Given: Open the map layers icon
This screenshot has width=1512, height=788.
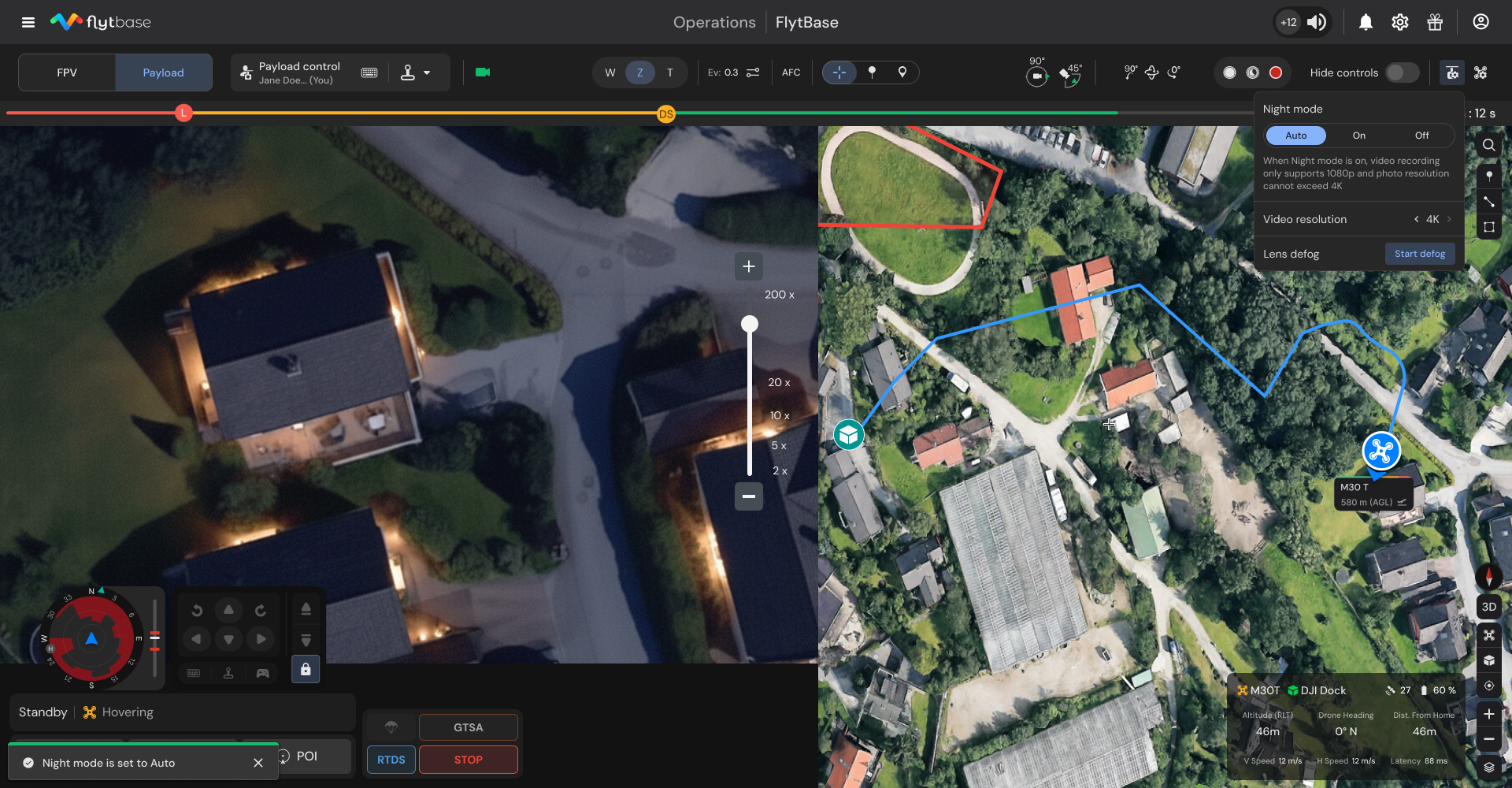Looking at the screenshot, I should tap(1488, 767).
